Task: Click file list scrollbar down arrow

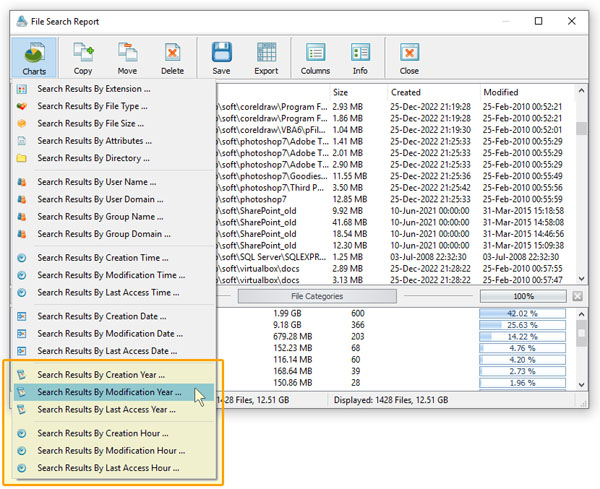Action: click(581, 279)
